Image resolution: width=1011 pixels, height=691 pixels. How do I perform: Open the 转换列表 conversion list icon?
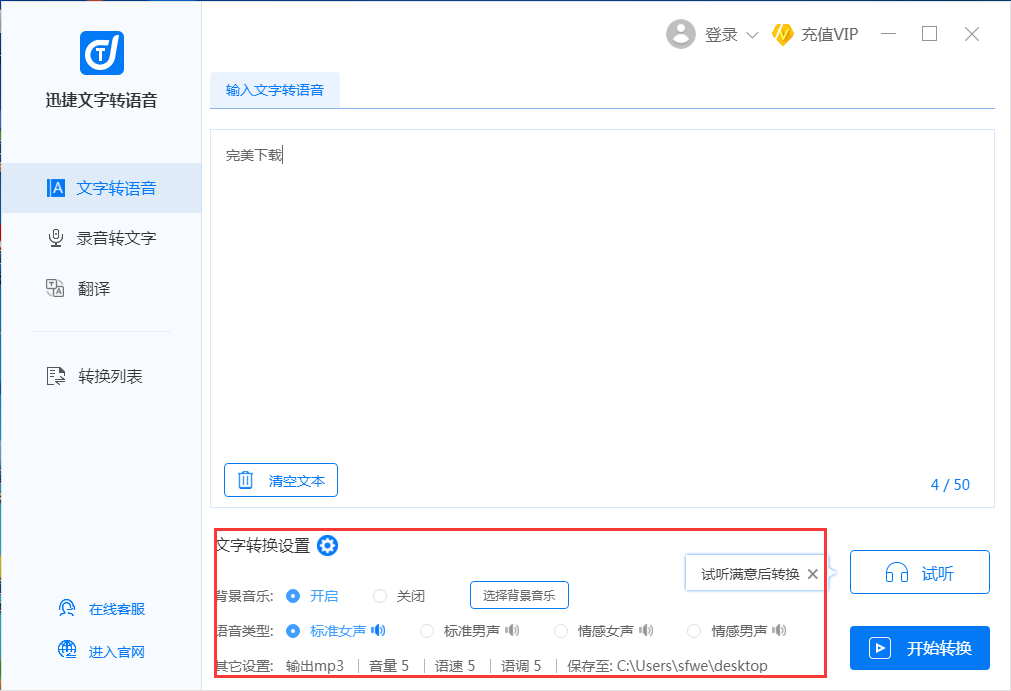click(57, 375)
